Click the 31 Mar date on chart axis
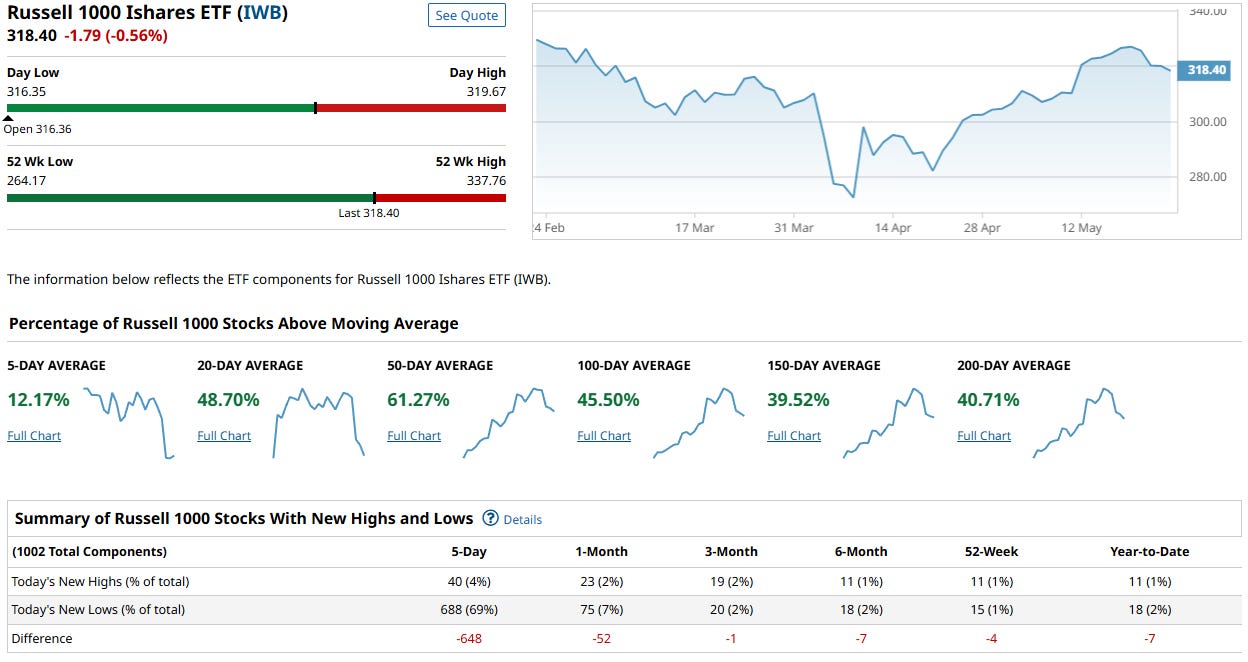This screenshot has height=662, width=1248. [x=794, y=228]
